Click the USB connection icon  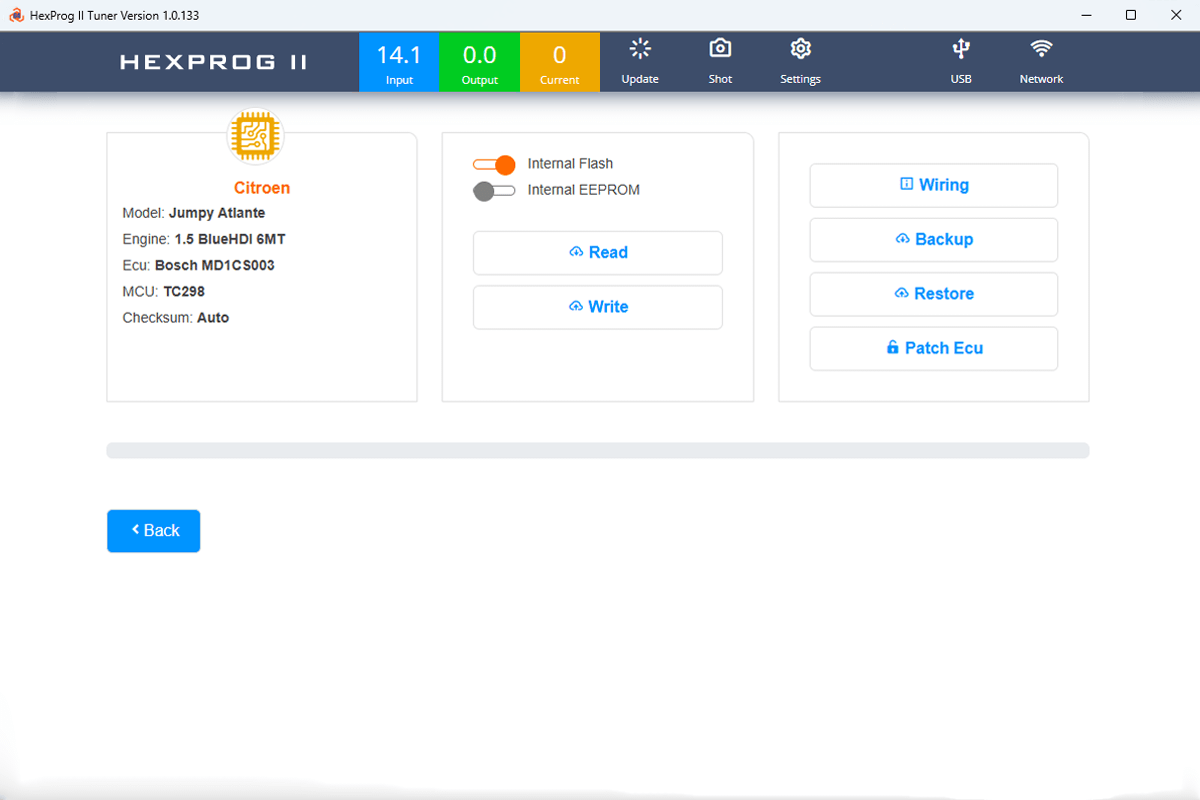coord(961,49)
